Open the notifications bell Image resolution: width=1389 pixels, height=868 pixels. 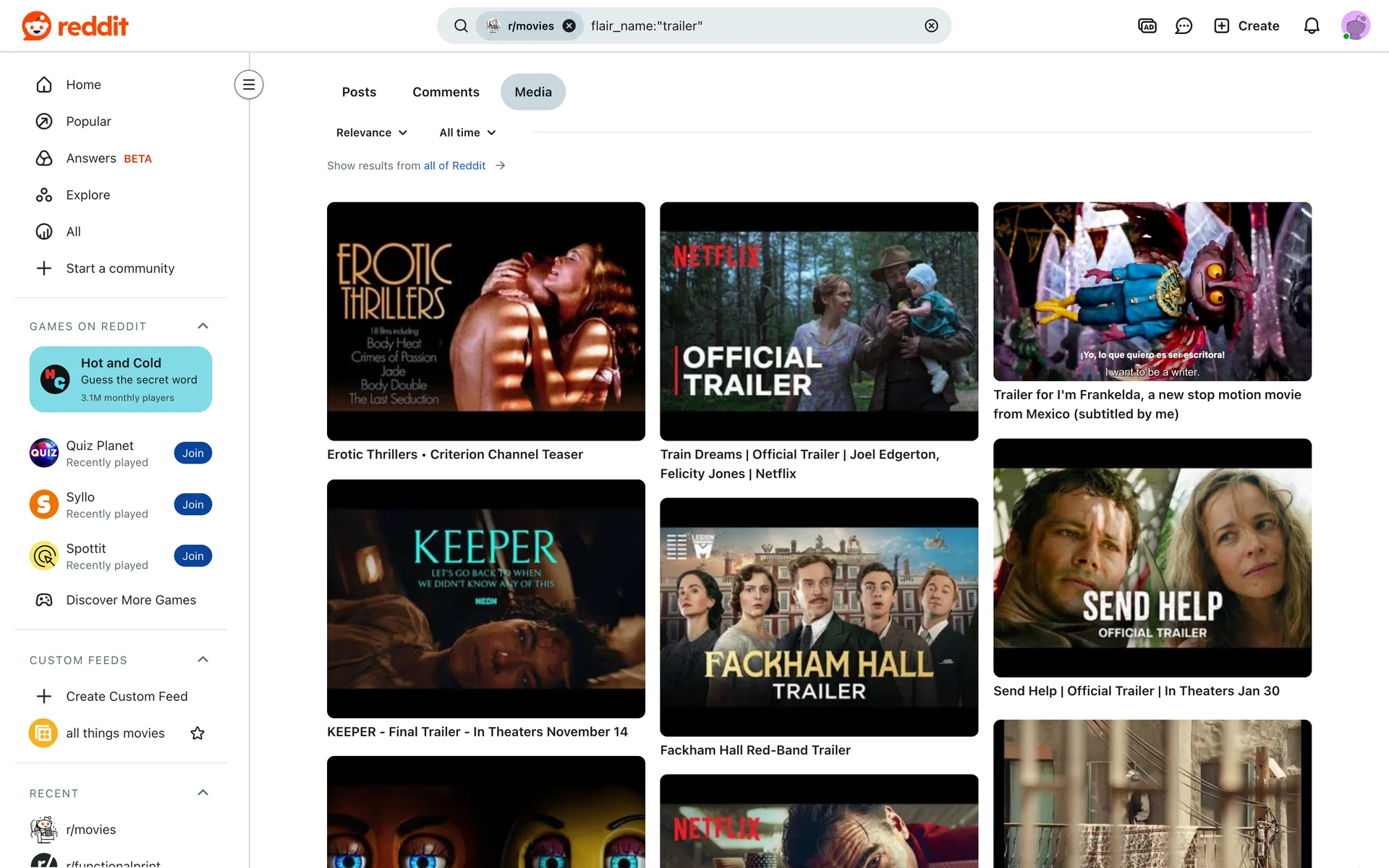(x=1311, y=26)
